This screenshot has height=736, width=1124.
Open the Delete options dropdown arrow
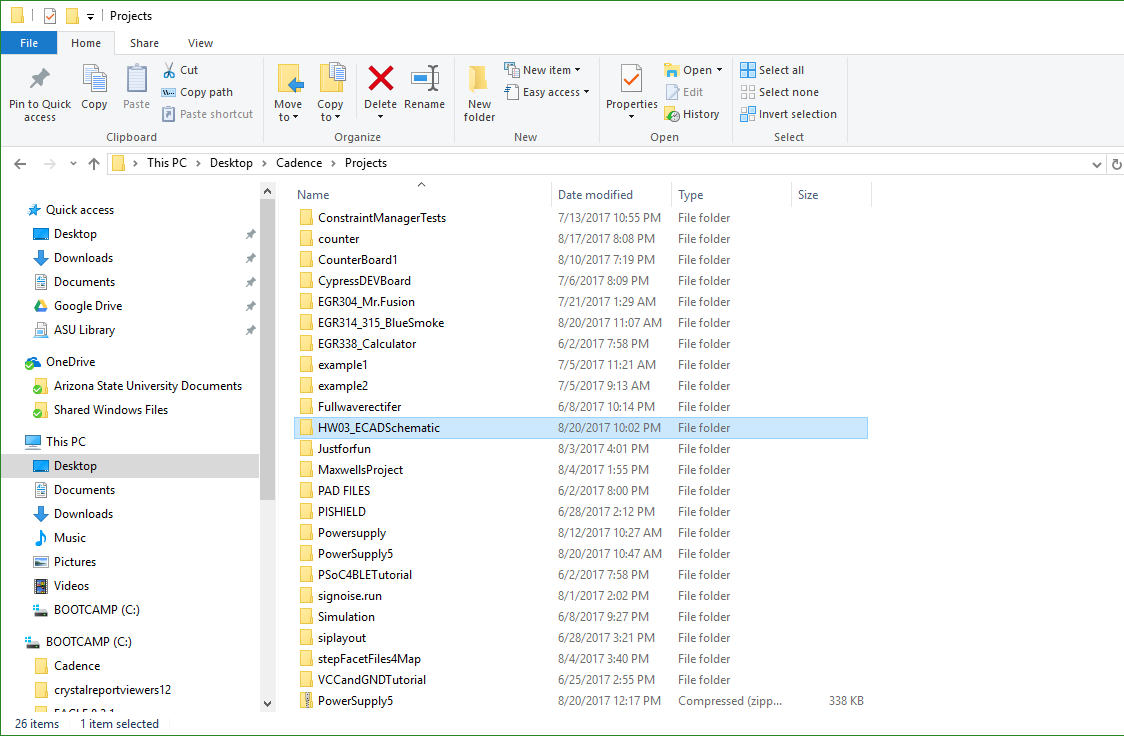click(381, 117)
